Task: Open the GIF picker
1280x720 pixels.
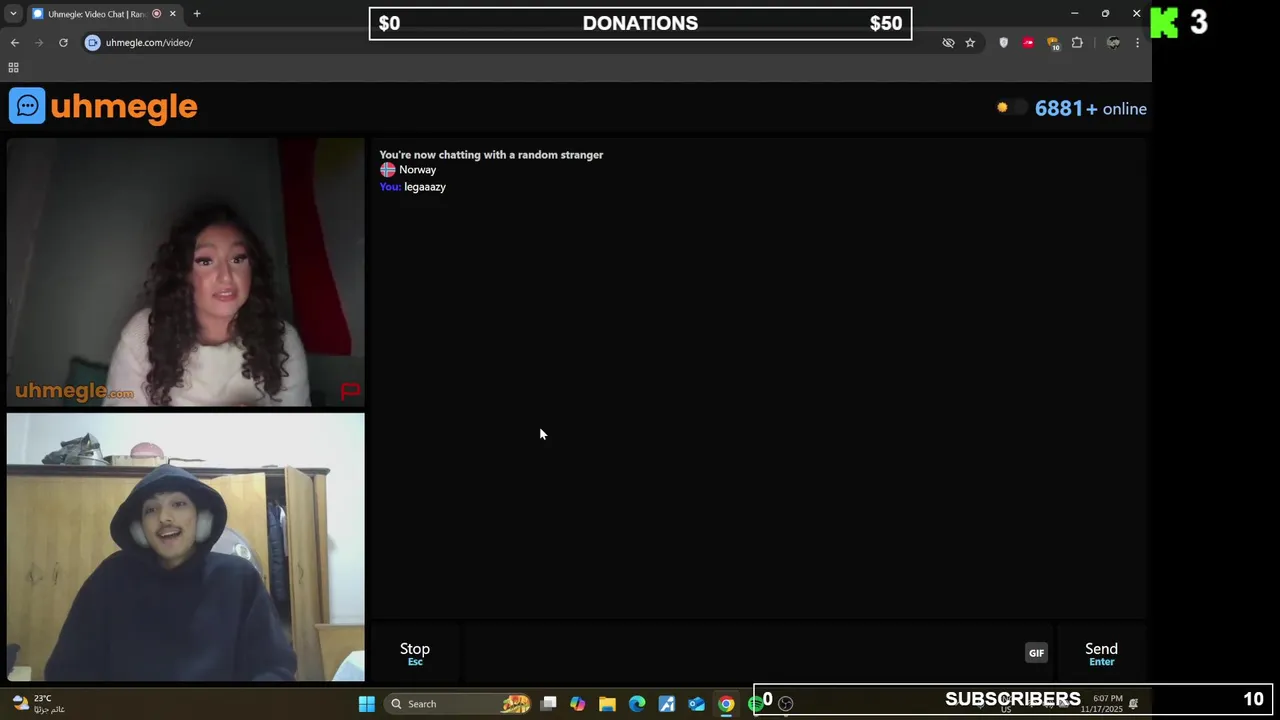Action: [x=1036, y=653]
